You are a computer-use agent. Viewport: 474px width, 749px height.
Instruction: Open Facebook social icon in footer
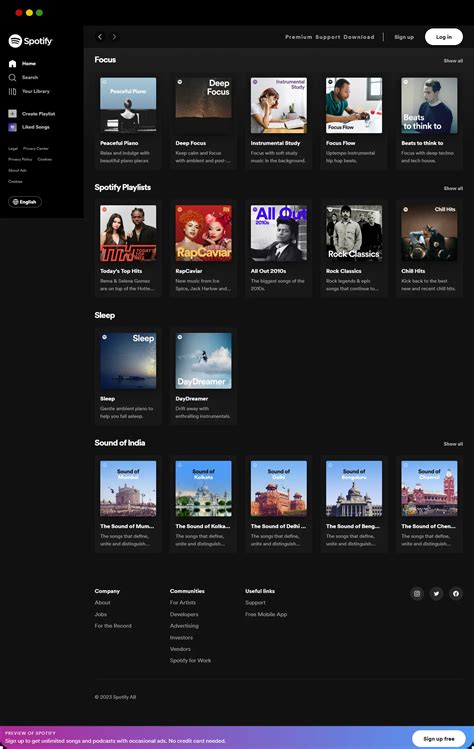pyautogui.click(x=456, y=594)
